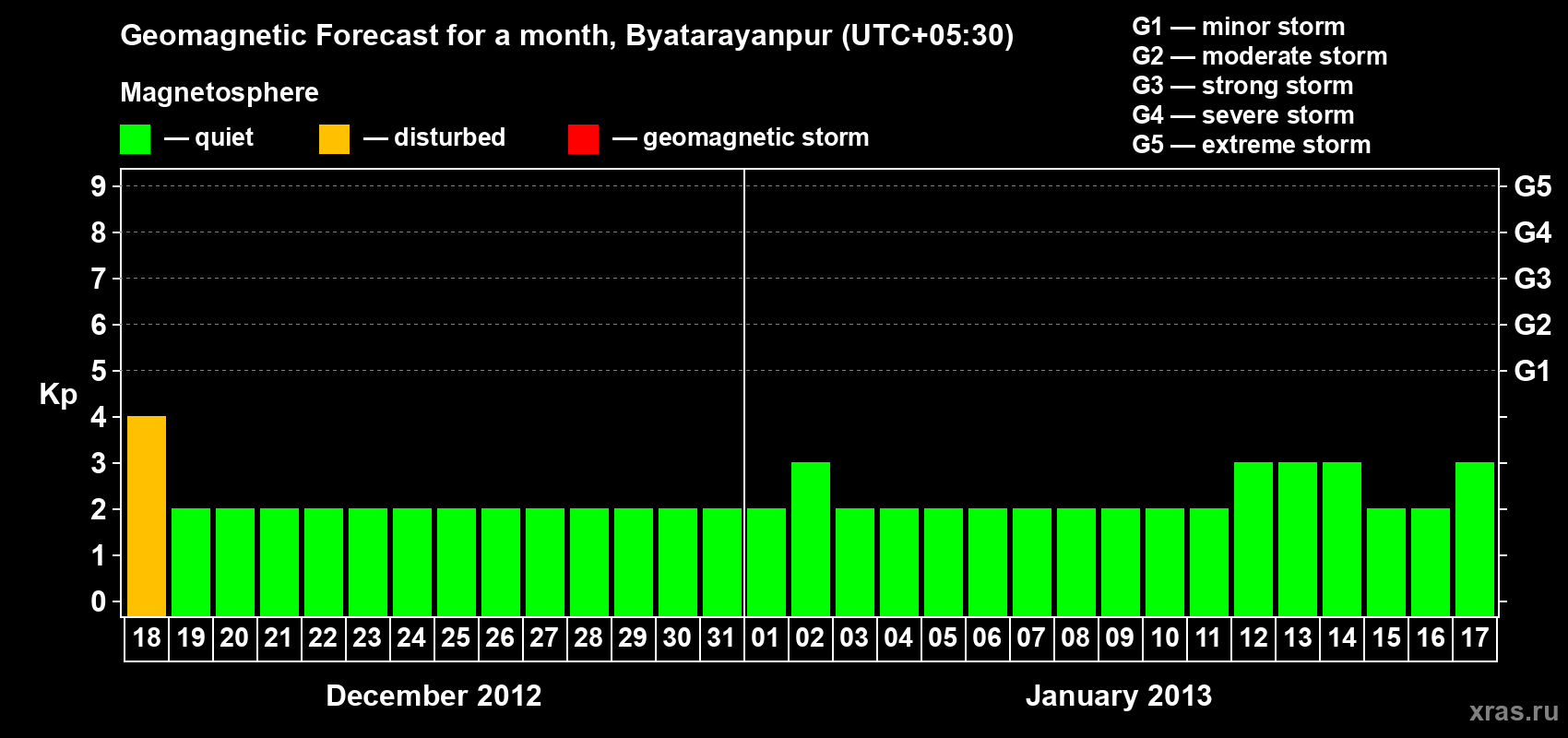This screenshot has height=738, width=1568.
Task: Click date label 11 on x-axis
Action: coord(1208,637)
